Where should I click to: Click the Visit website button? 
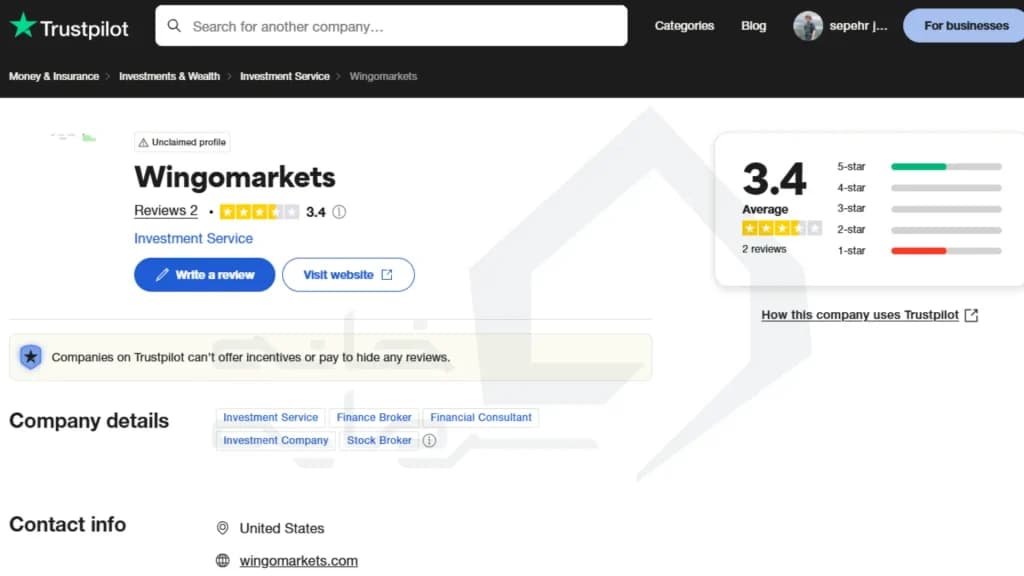click(x=348, y=274)
